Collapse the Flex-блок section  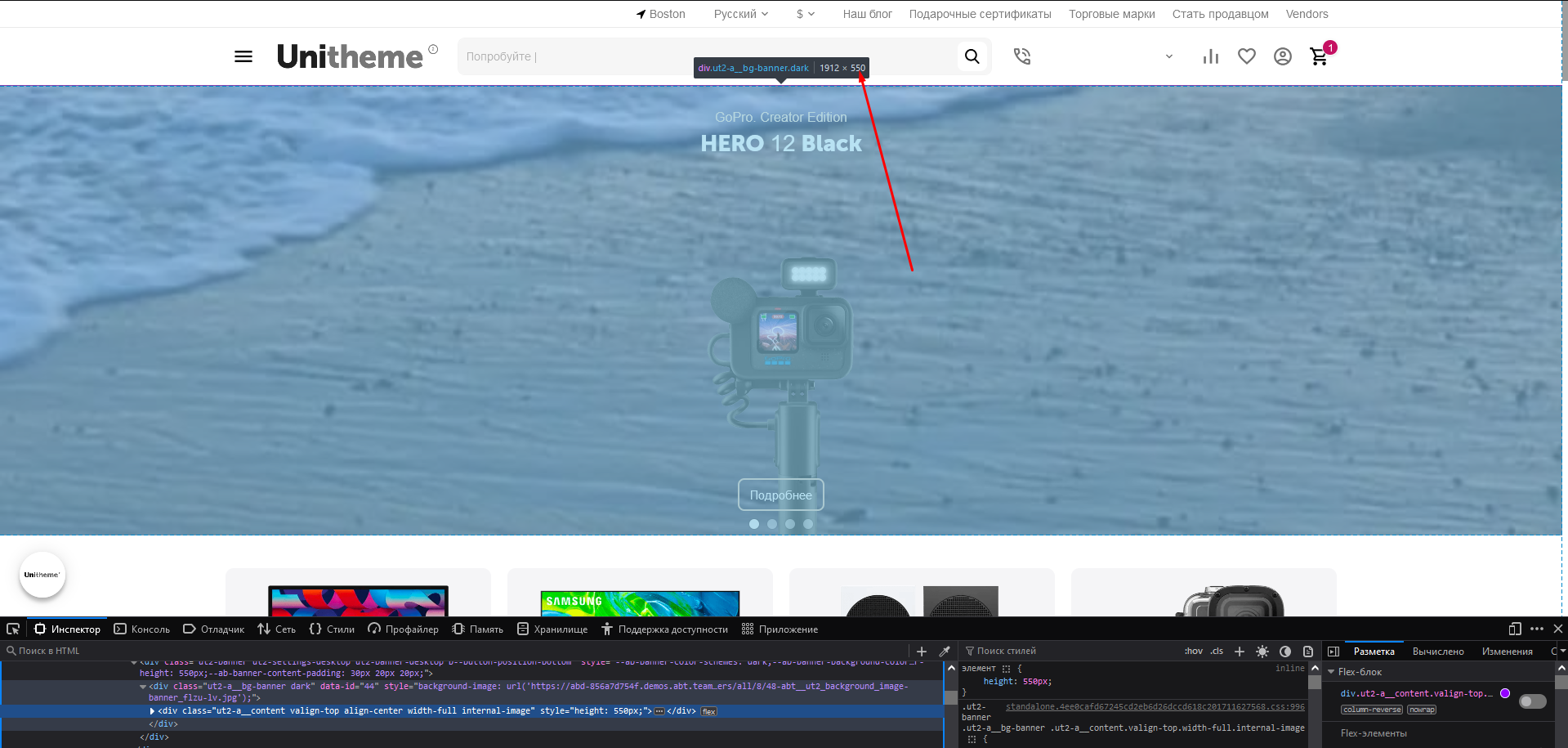(x=1331, y=672)
